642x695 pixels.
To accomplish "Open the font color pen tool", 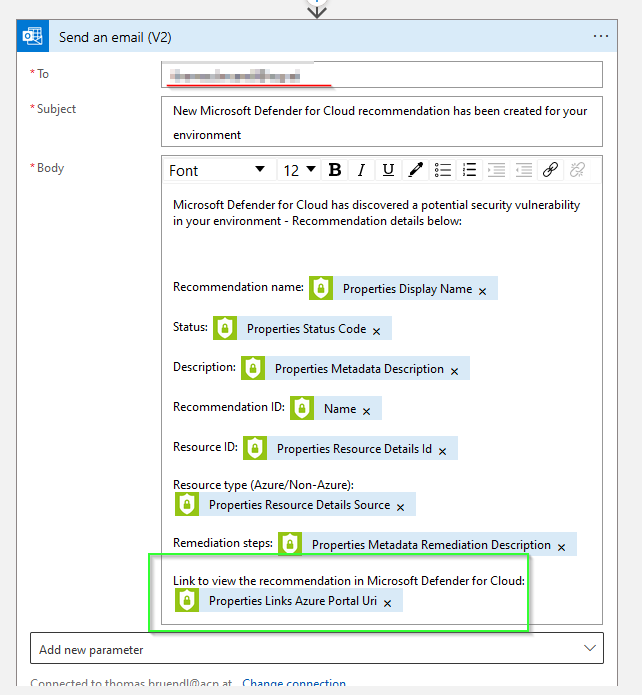I will 415,170.
